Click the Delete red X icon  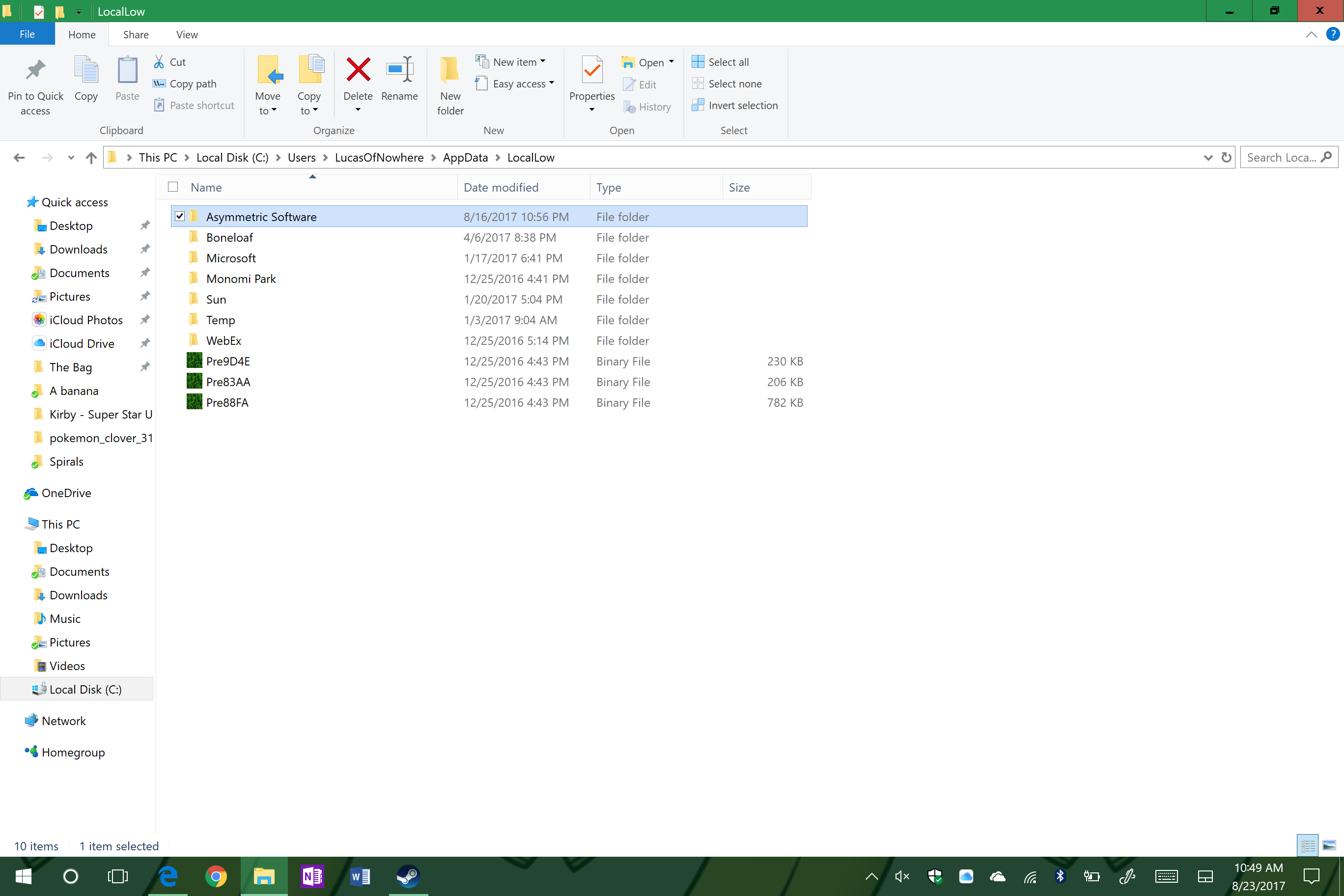pyautogui.click(x=358, y=70)
